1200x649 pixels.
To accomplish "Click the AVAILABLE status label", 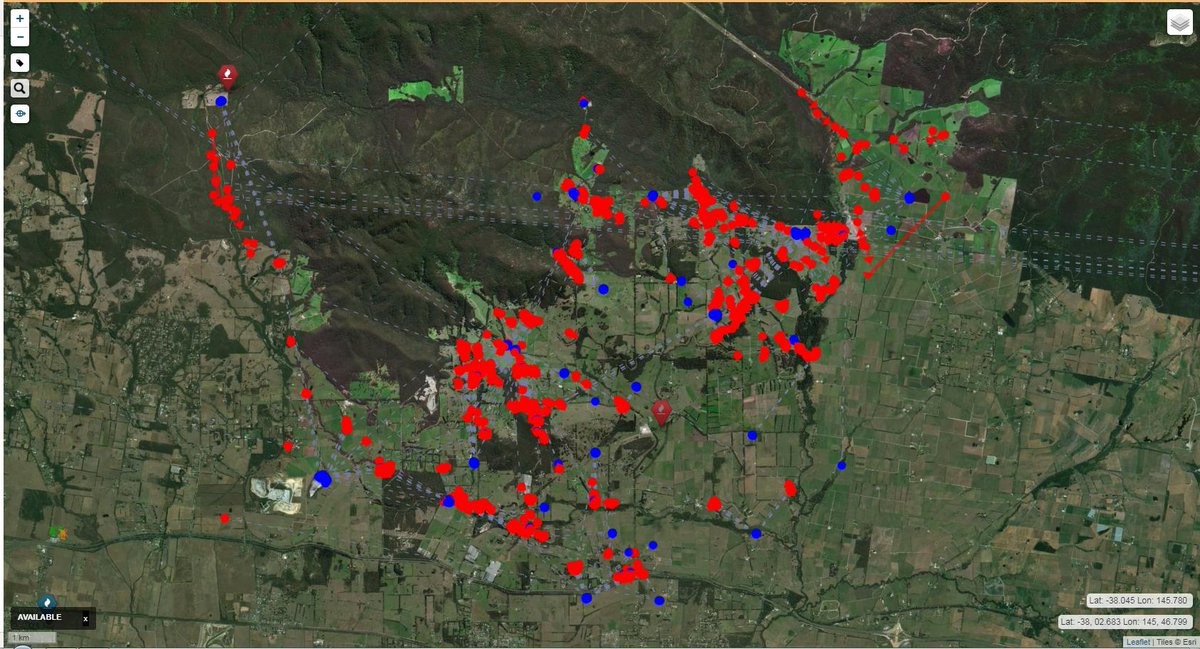I will coord(40,618).
